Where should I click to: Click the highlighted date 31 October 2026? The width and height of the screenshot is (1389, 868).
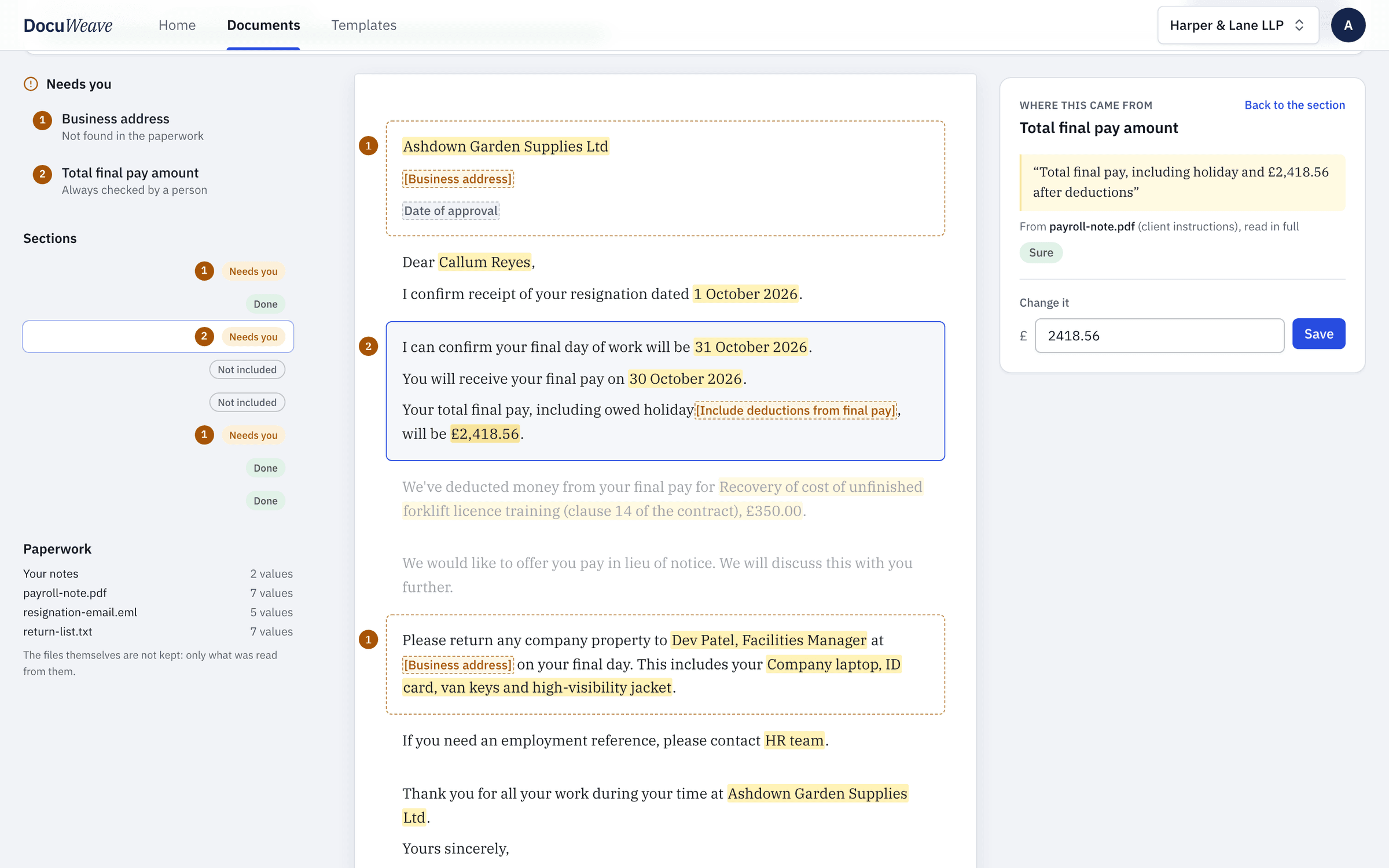point(751,347)
